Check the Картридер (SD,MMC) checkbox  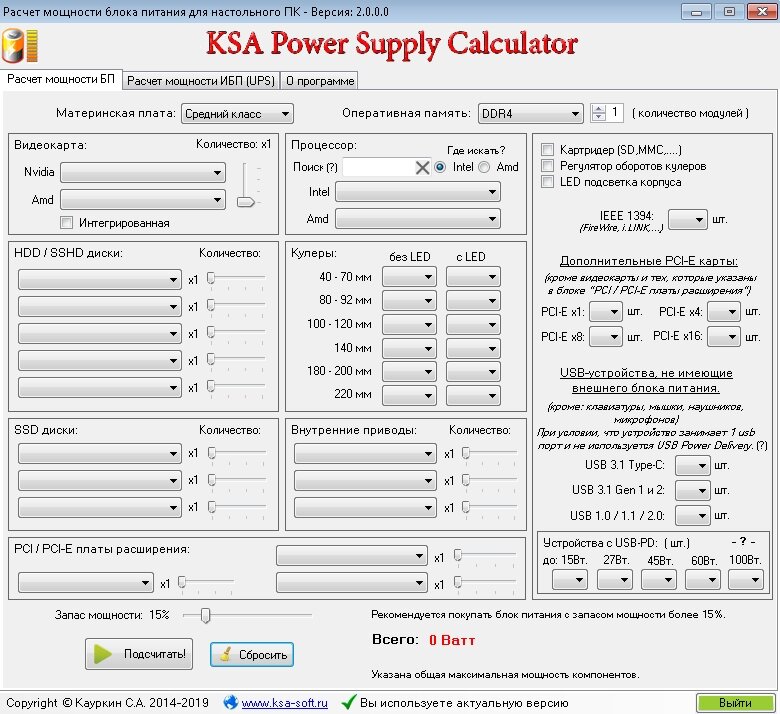click(547, 149)
